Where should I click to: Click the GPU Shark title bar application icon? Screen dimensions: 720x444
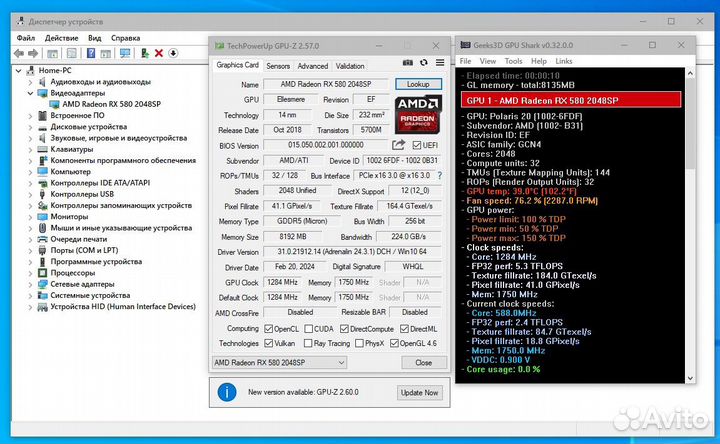466,45
